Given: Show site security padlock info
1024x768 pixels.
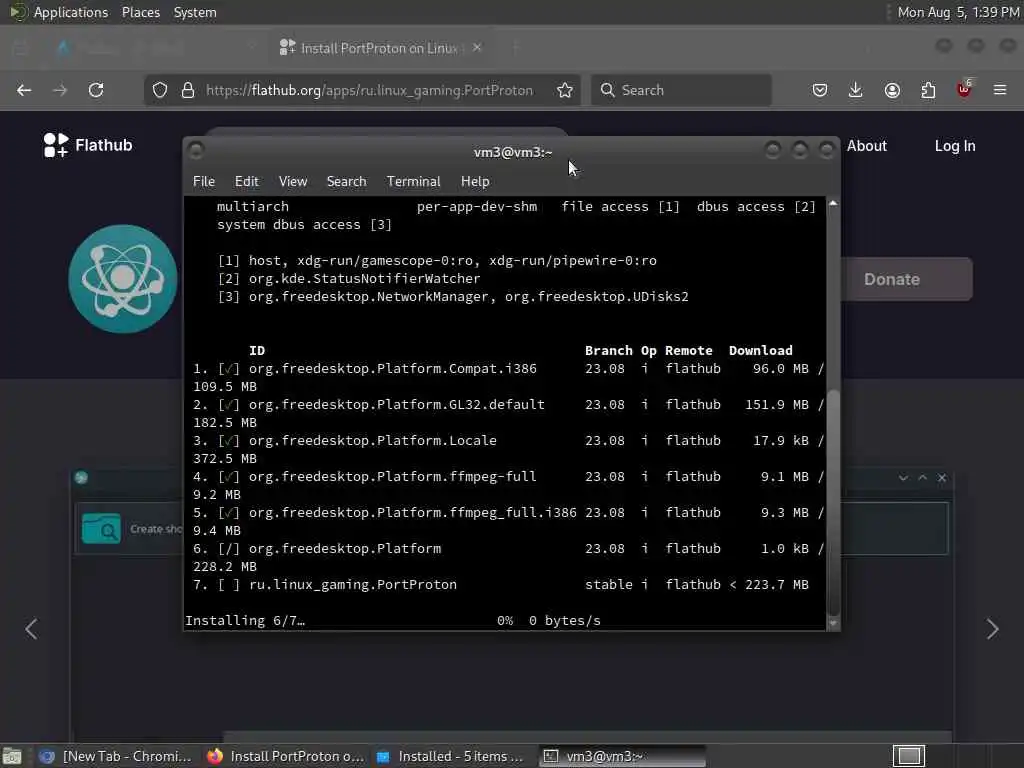Looking at the screenshot, I should [x=188, y=90].
